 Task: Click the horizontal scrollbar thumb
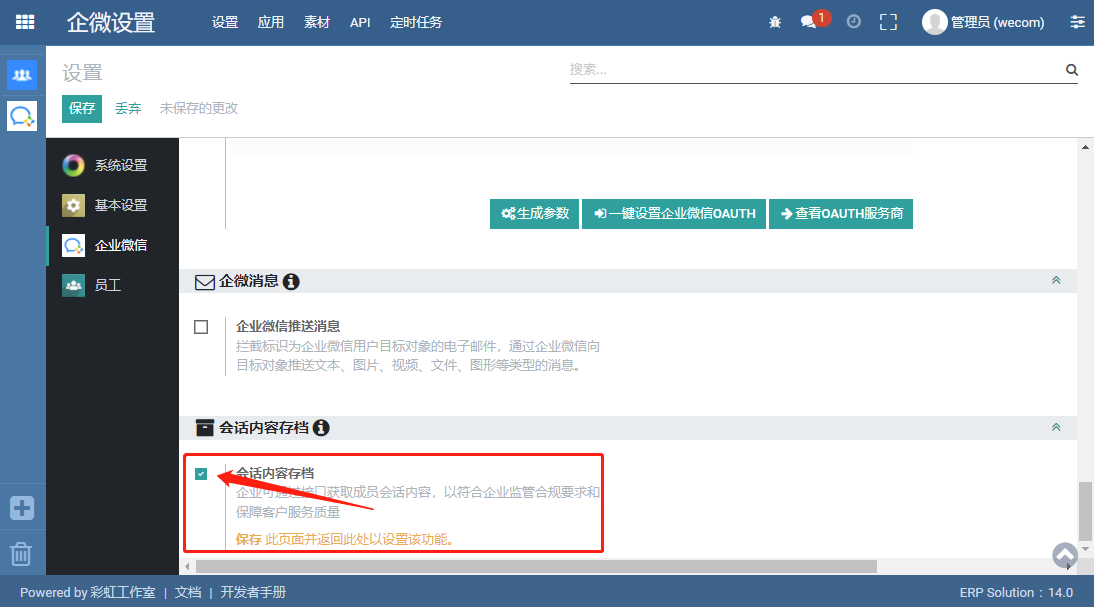coord(536,567)
